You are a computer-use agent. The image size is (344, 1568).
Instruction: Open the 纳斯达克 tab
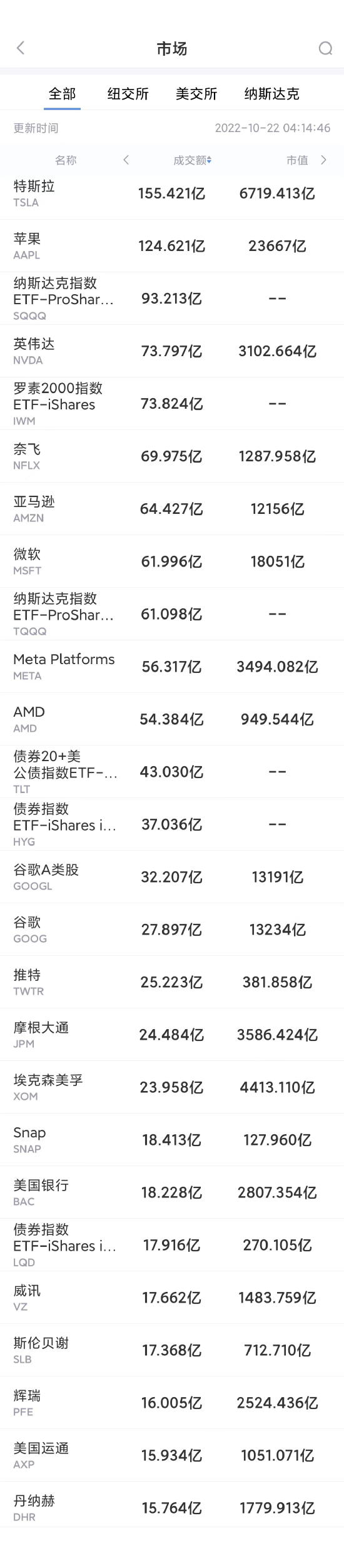point(271,94)
